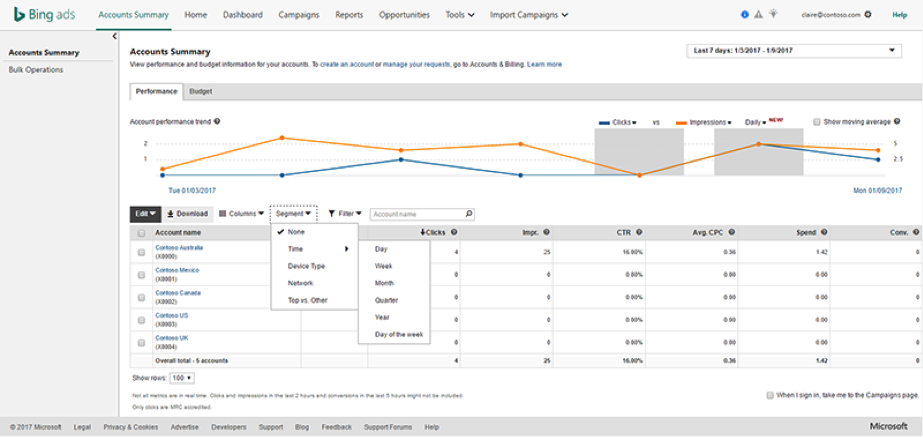Click the help icon in Impr. column header
Image resolution: width=923 pixels, height=437 pixels.
[x=546, y=233]
